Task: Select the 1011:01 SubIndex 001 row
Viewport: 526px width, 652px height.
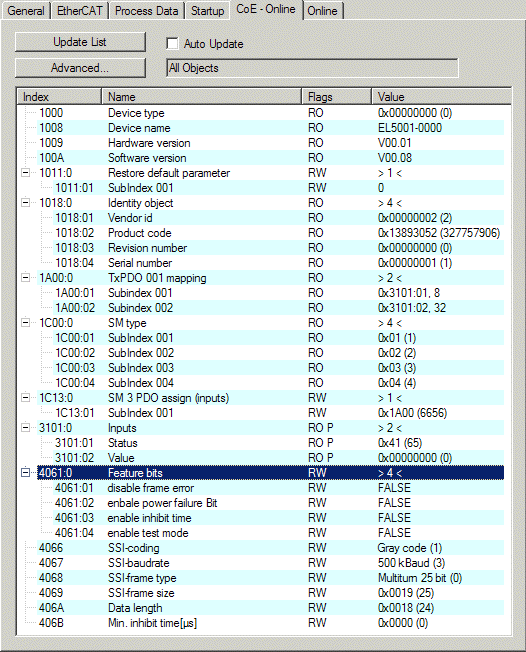Action: [279, 188]
